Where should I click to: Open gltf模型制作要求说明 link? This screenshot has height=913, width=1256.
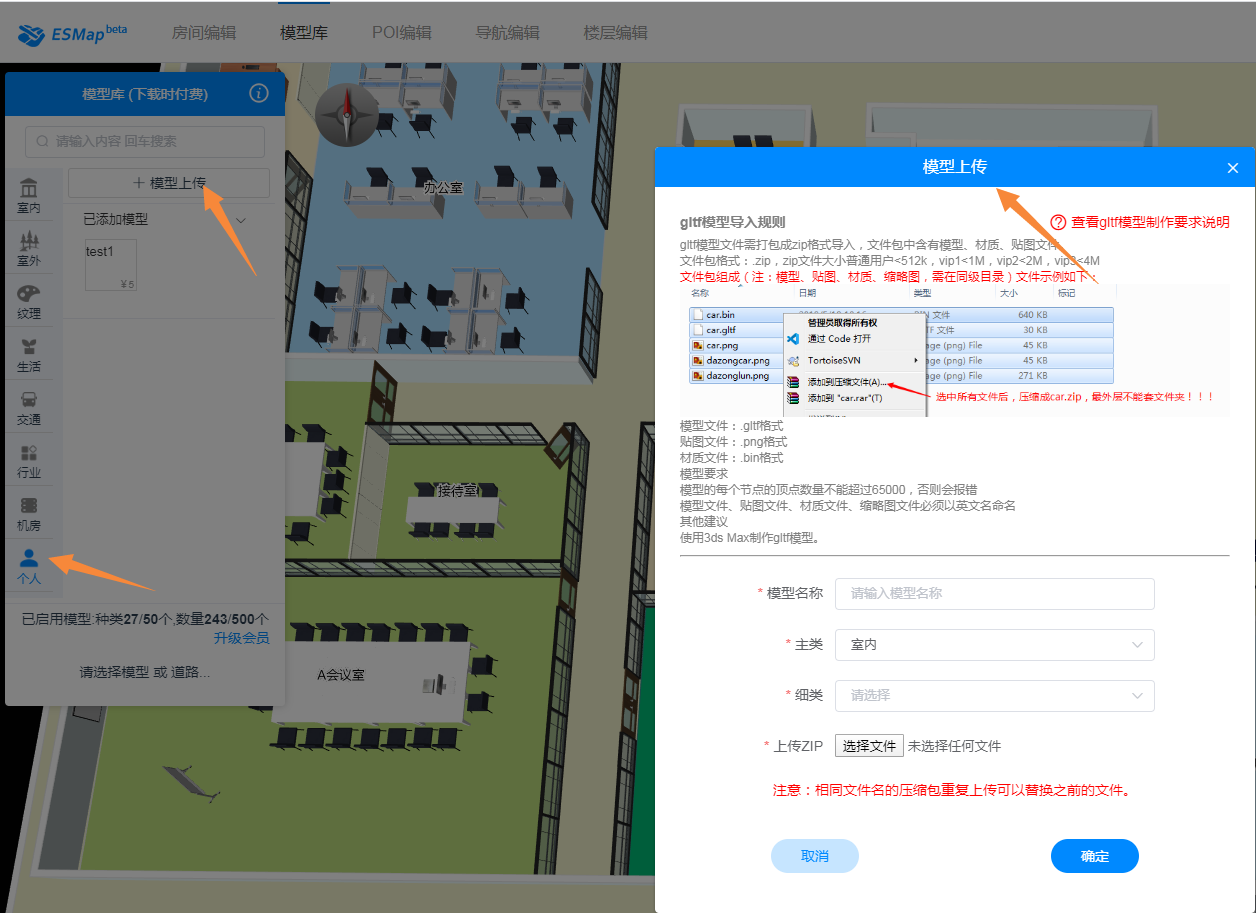(x=1150, y=222)
